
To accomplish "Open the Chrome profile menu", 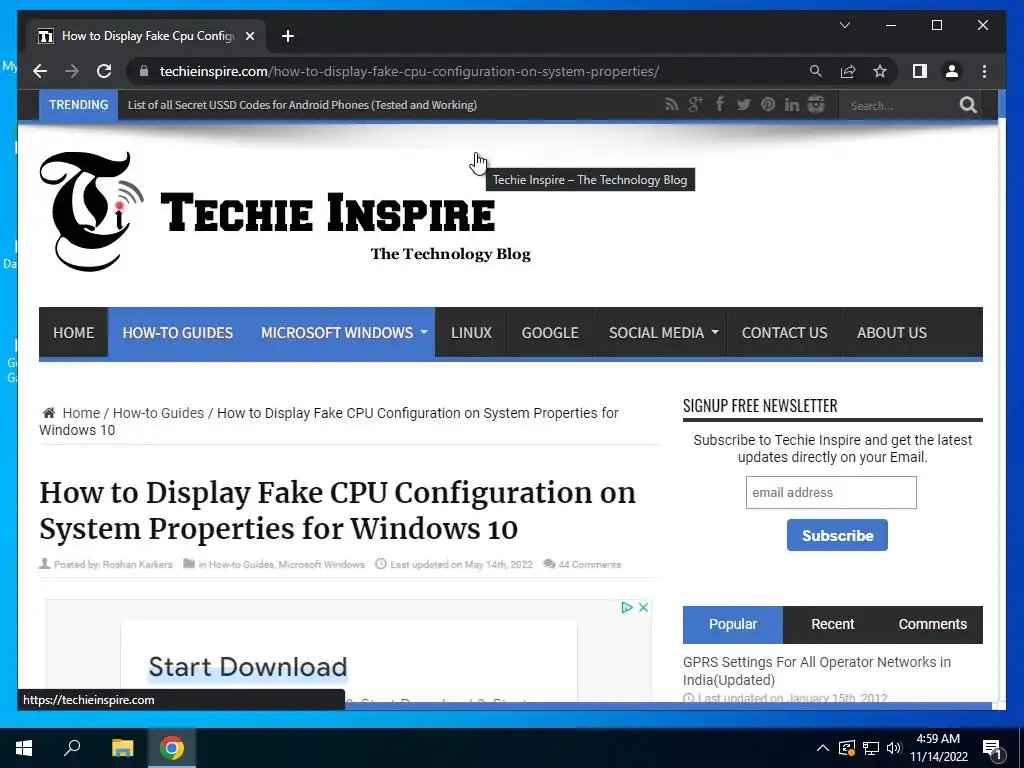I will click(x=952, y=71).
